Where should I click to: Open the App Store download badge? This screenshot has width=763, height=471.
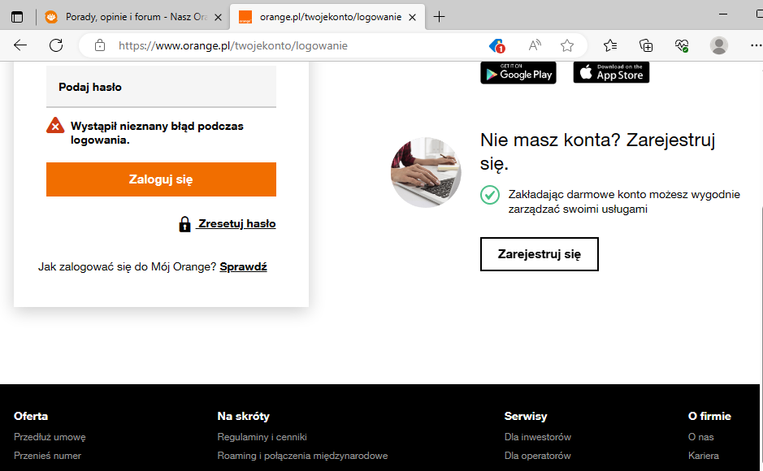tap(611, 72)
